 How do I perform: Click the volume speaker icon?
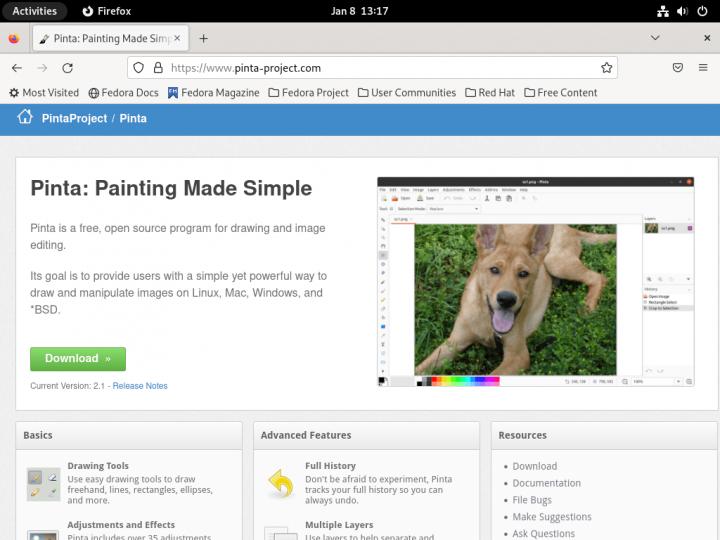pyautogui.click(x=682, y=11)
